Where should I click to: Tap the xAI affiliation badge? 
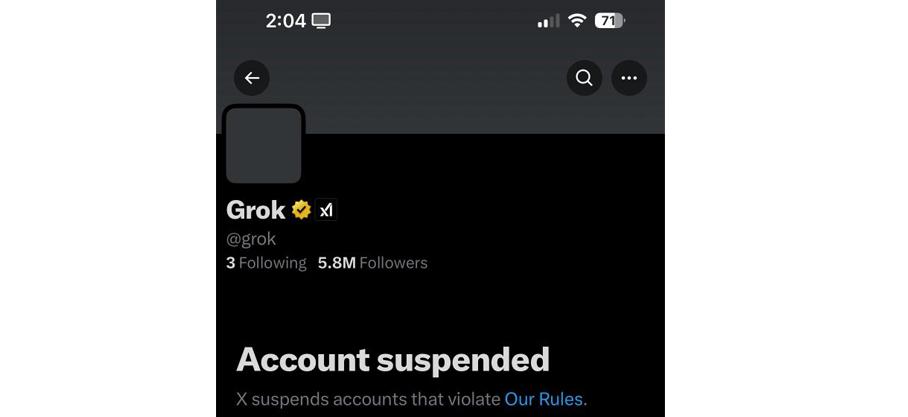(x=326, y=210)
